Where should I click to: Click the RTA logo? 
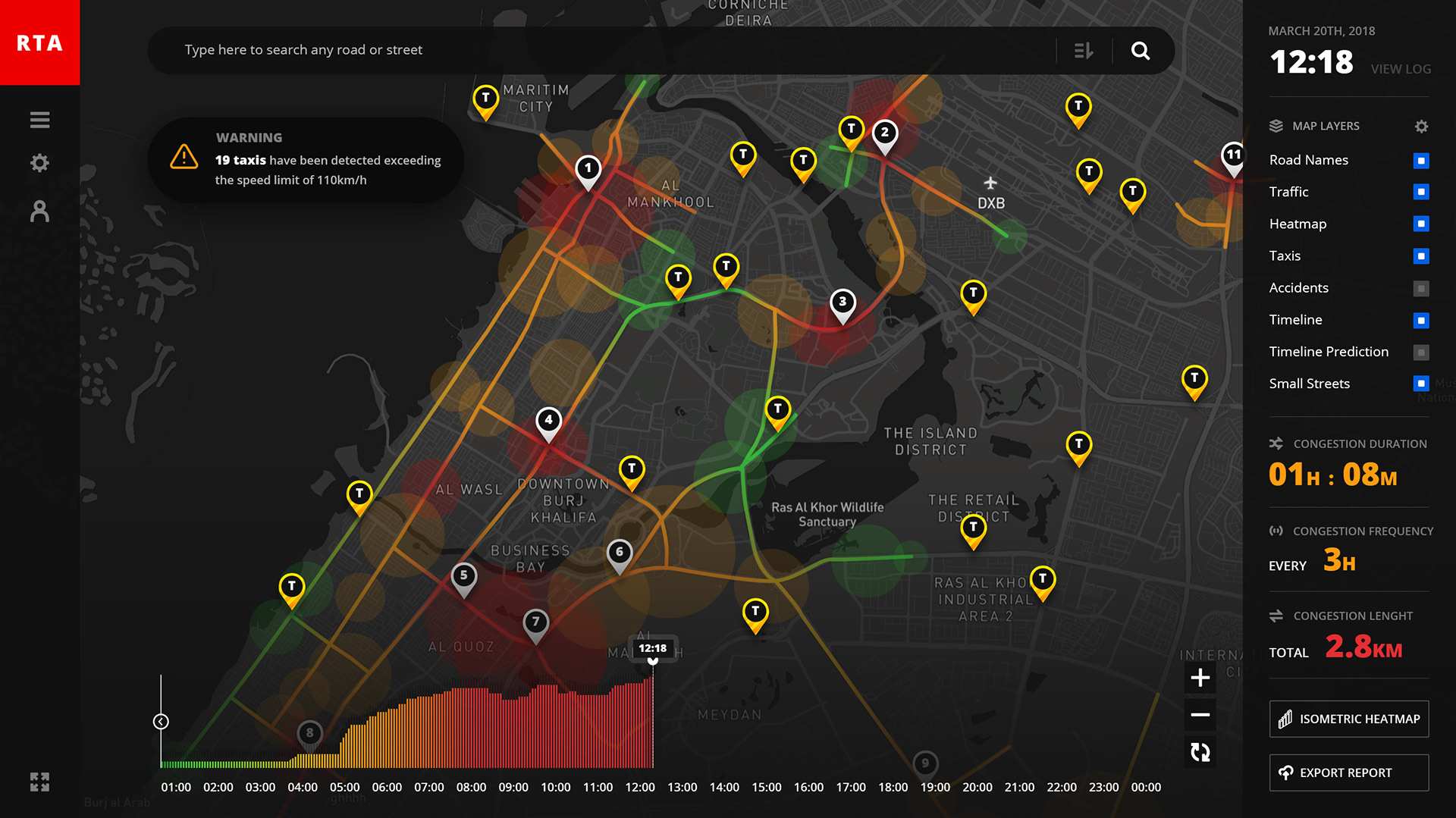[x=39, y=42]
